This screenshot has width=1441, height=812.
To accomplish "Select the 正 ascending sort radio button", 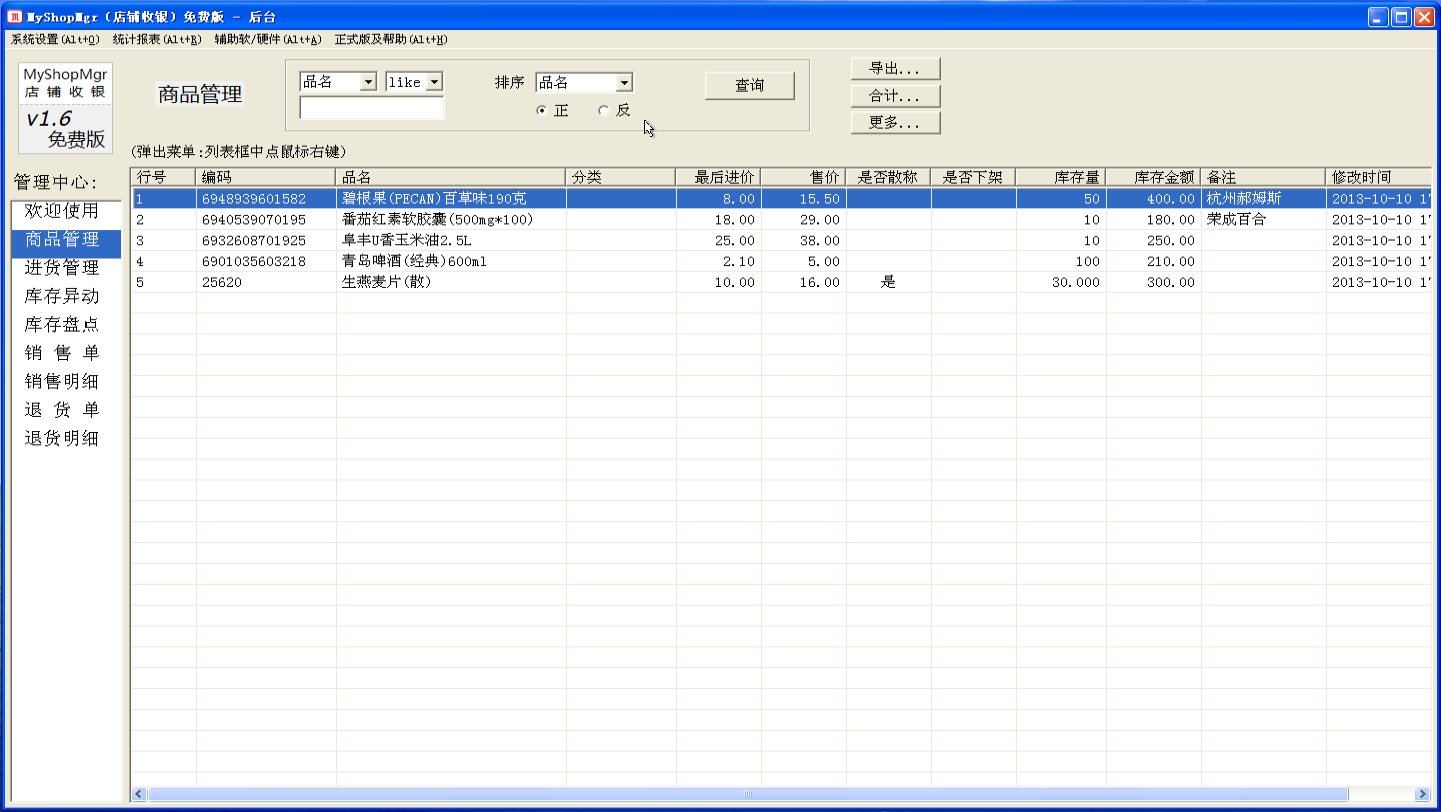I will [x=542, y=111].
